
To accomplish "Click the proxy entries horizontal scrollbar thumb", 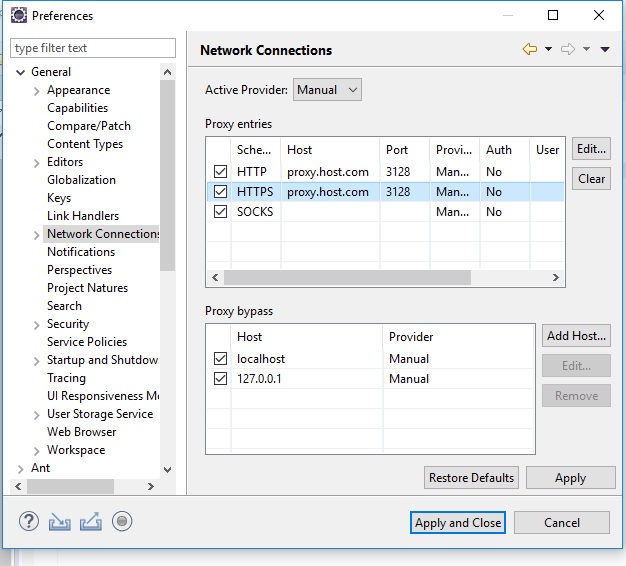I will [x=347, y=277].
